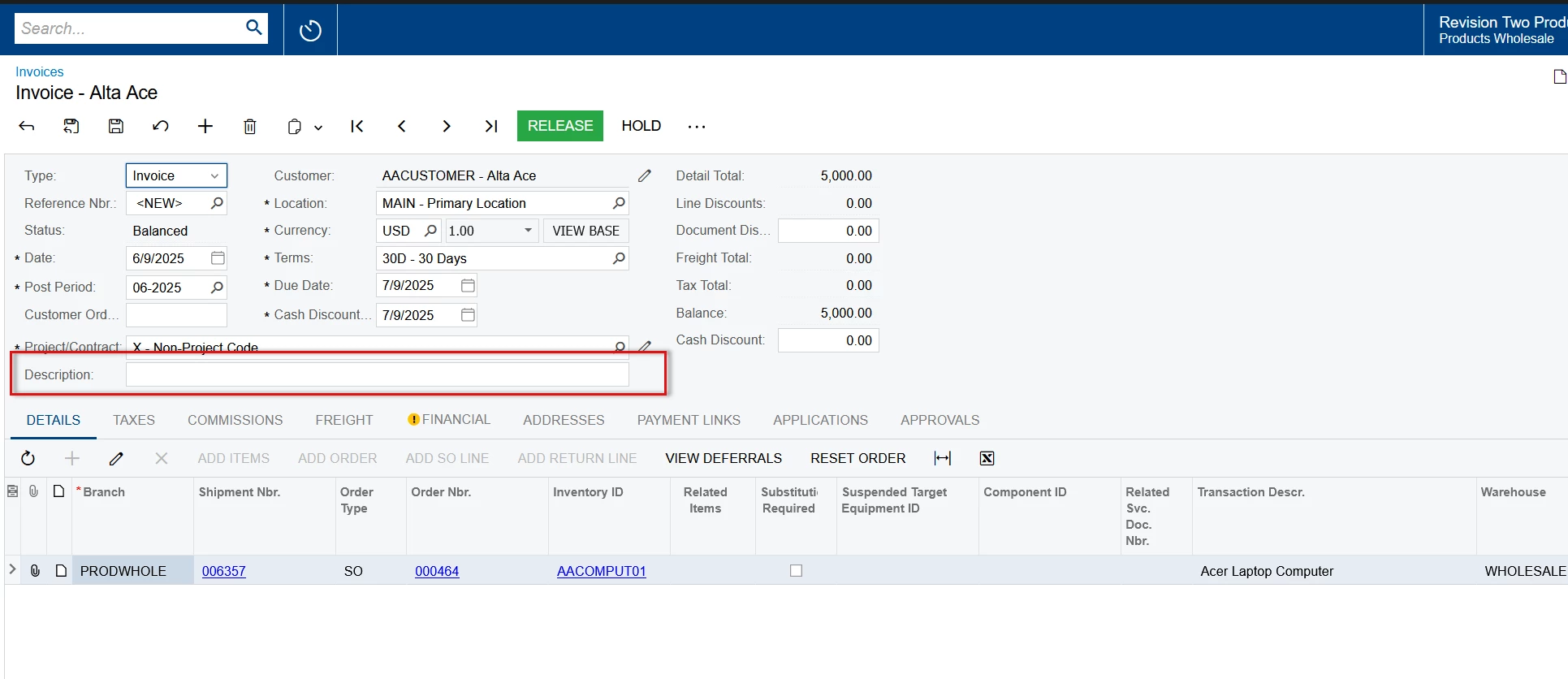Go to the previous record
This screenshot has height=679, width=1568.
coord(402,126)
